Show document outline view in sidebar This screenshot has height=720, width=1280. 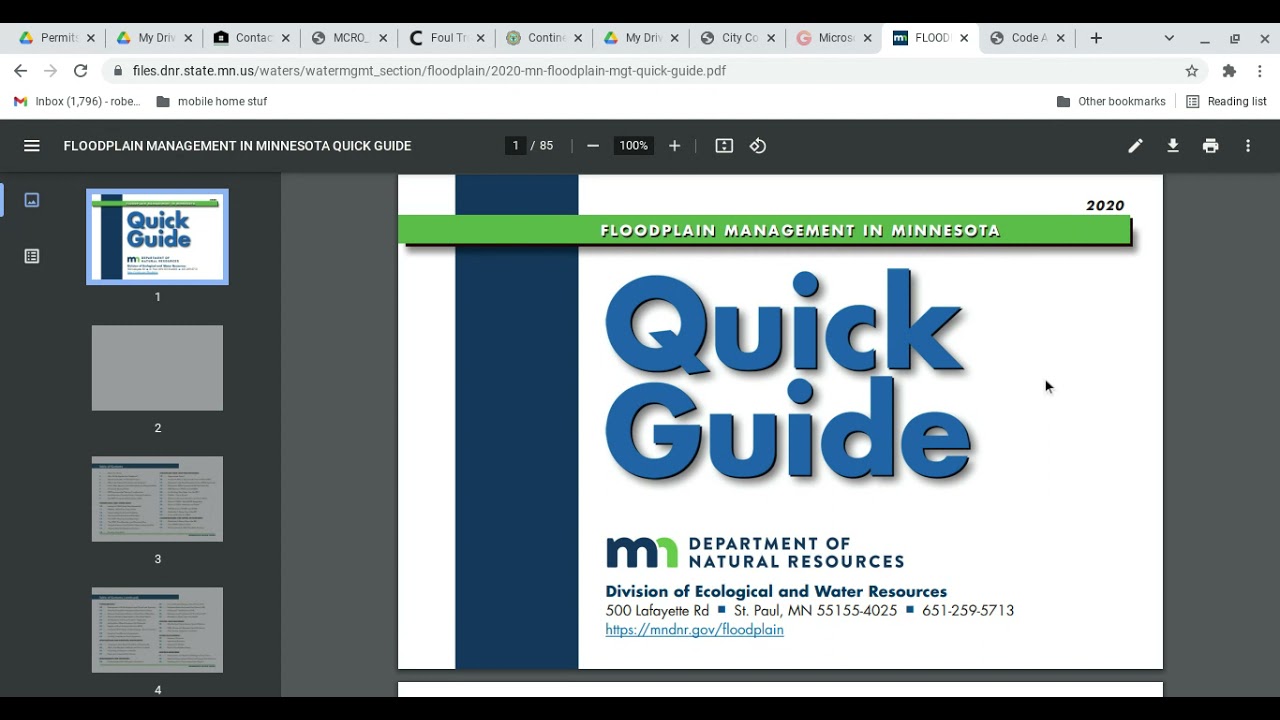click(32, 256)
